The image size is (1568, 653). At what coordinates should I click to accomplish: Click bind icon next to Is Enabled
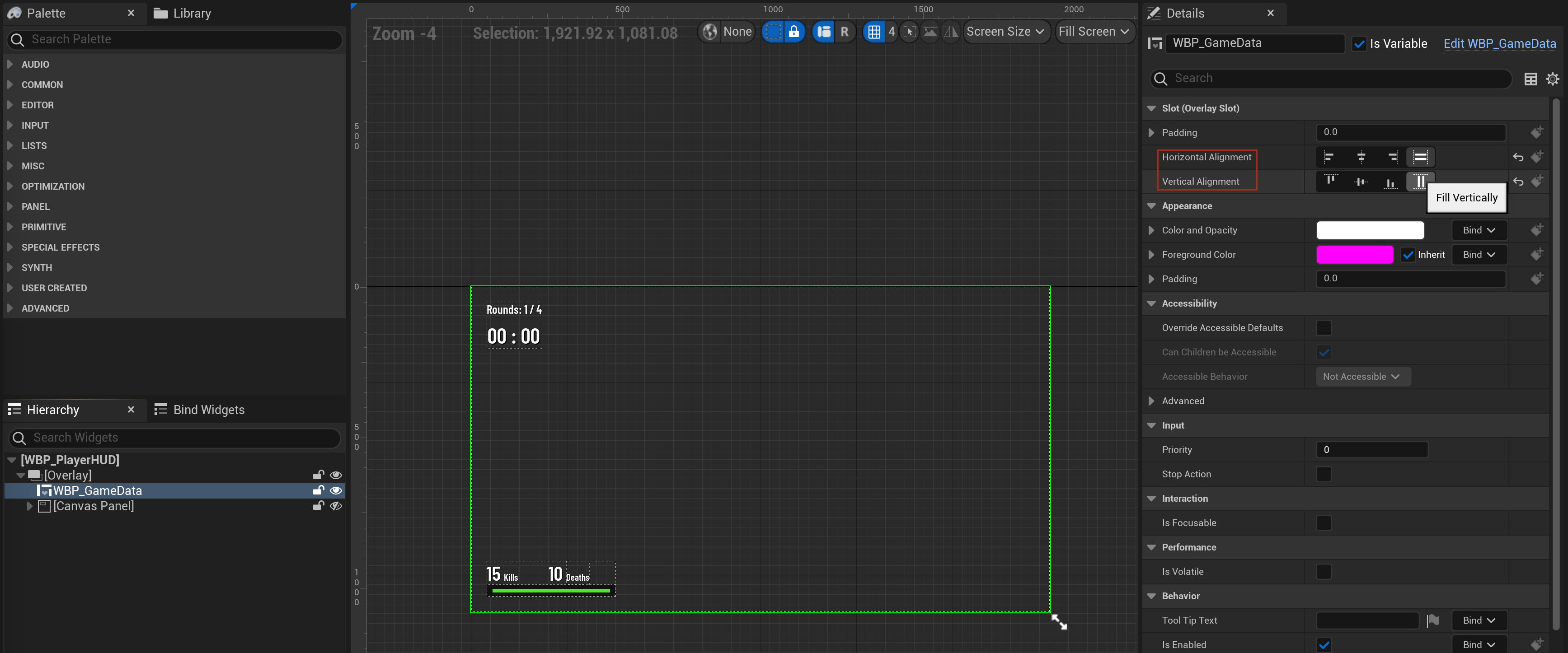click(1536, 644)
